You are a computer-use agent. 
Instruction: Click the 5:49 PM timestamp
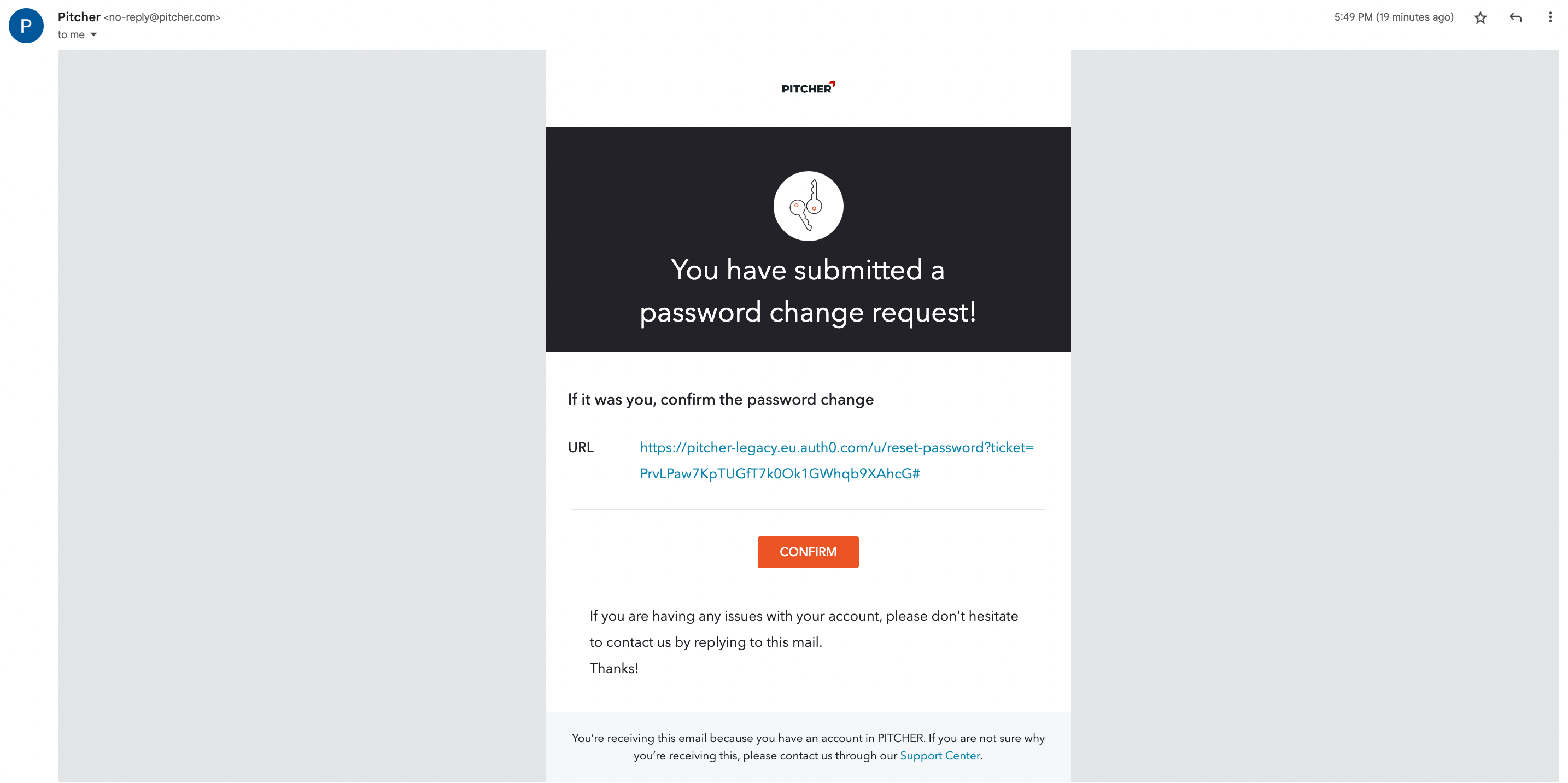(1393, 17)
